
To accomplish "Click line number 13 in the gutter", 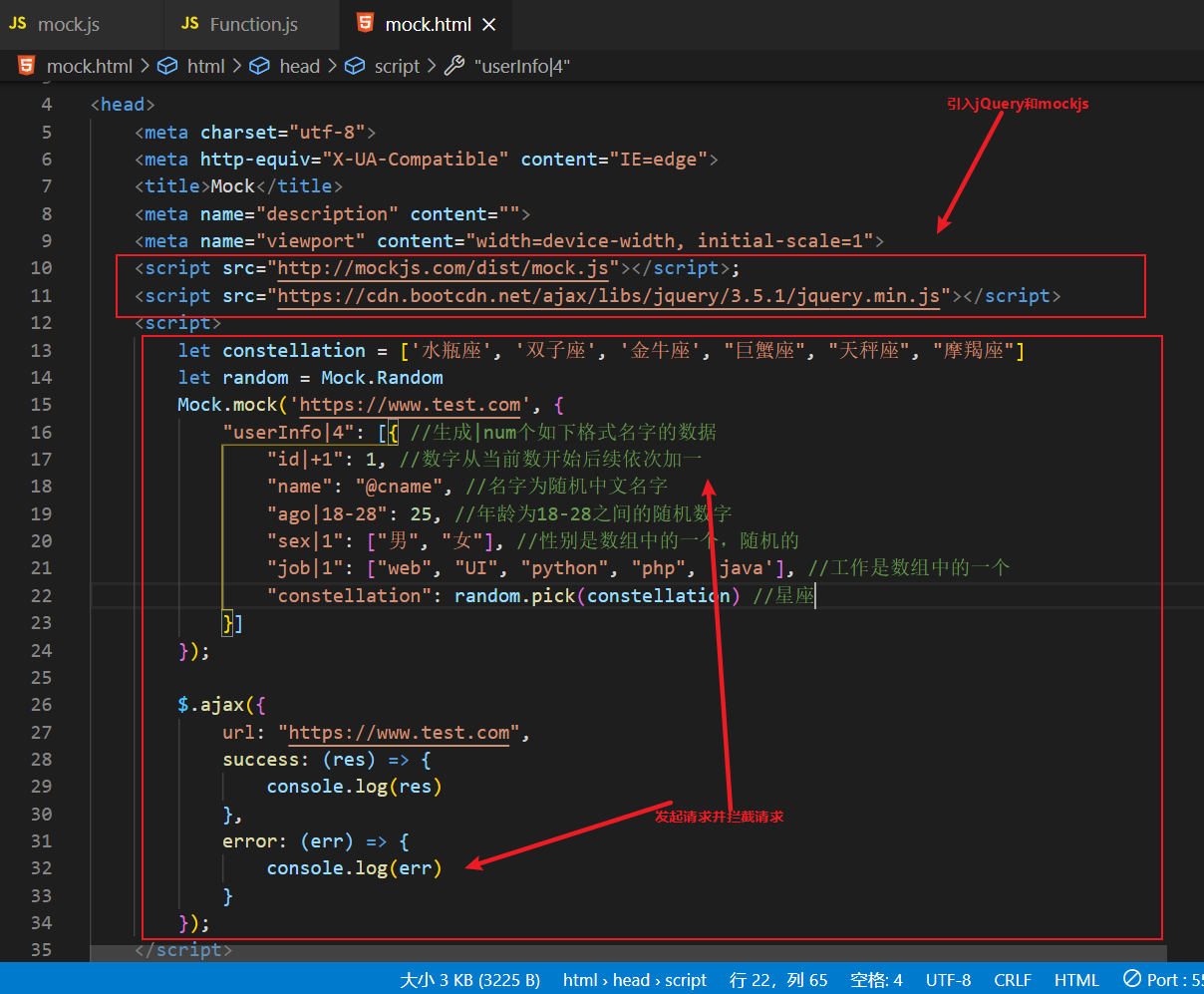I will pos(41,350).
